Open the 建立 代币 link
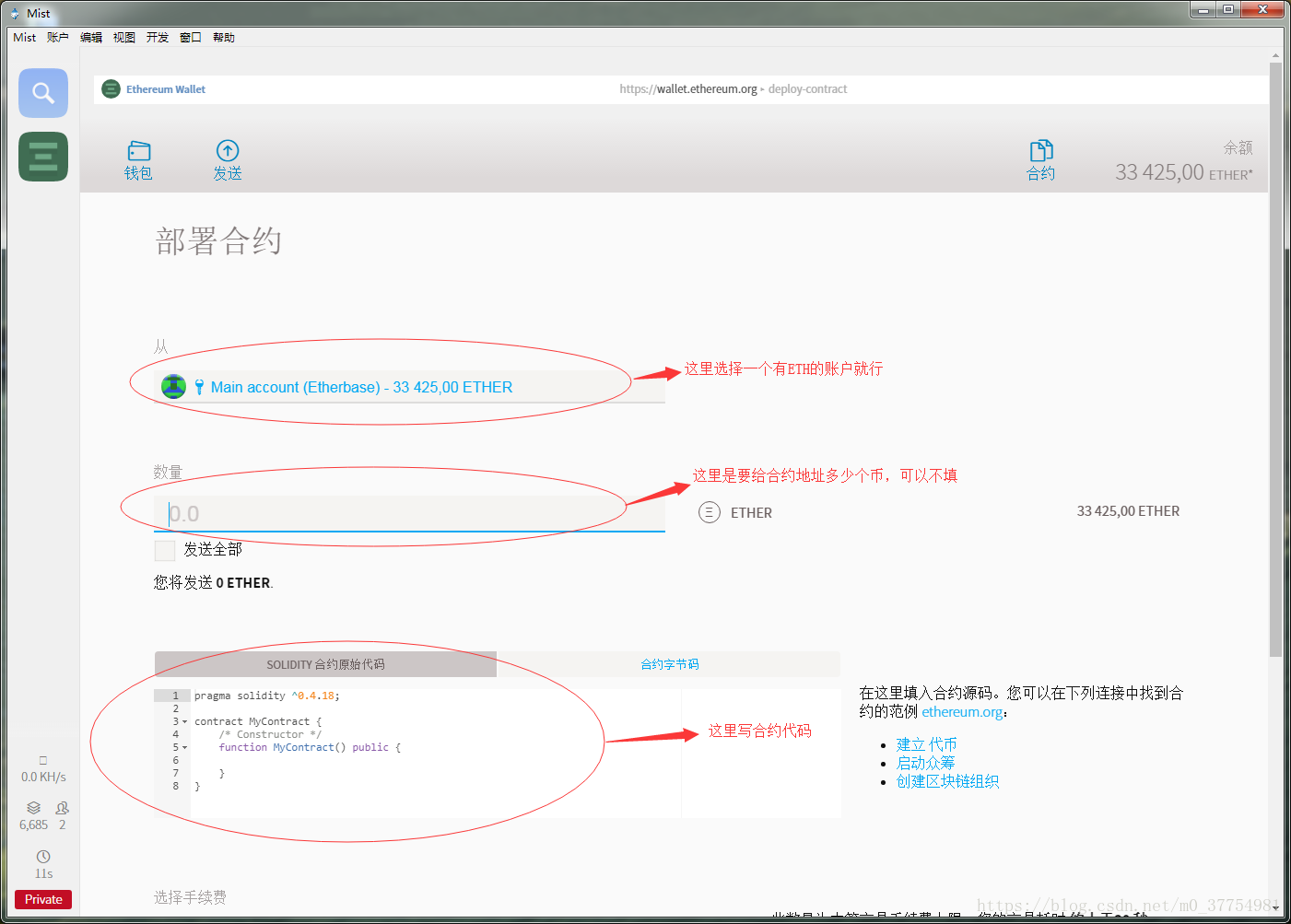This screenshot has width=1291, height=924. pos(926,744)
